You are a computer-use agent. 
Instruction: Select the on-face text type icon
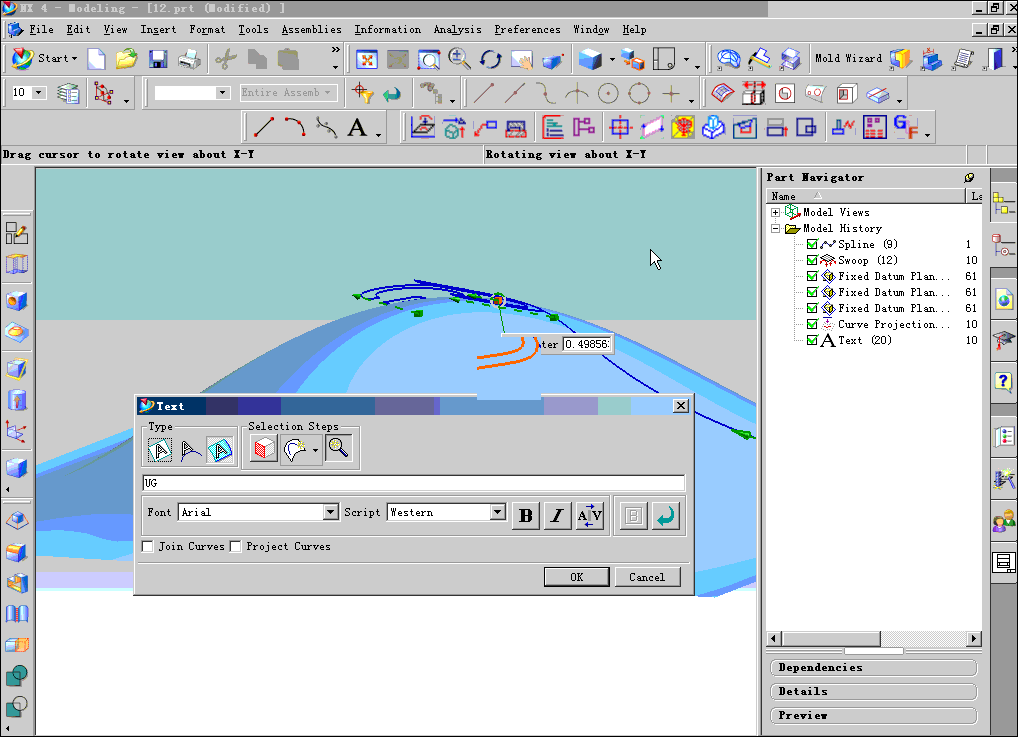tap(220, 449)
